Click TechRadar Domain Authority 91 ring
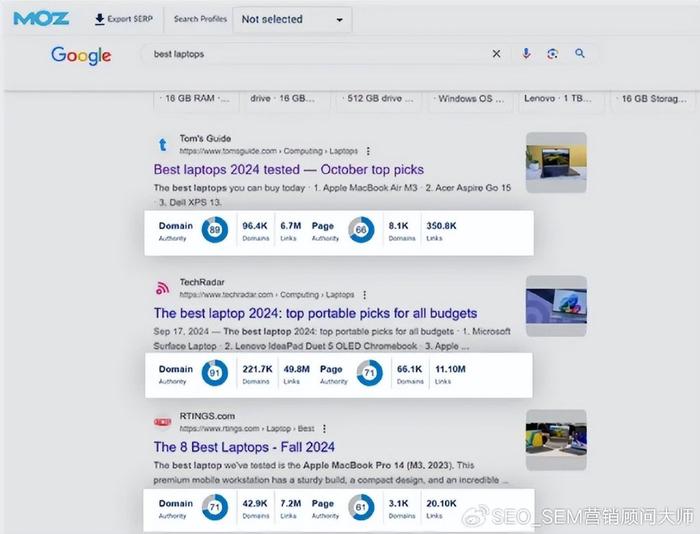 (215, 373)
